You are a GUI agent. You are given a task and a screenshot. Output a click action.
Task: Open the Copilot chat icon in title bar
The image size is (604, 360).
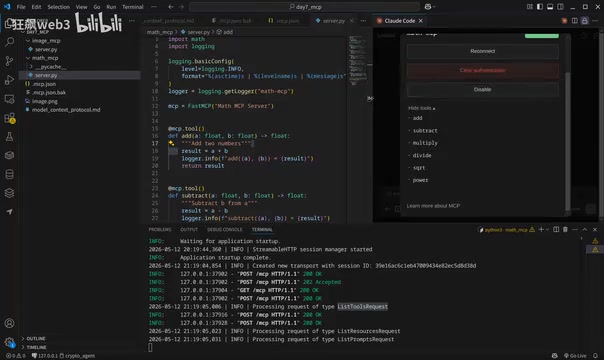tap(428, 7)
